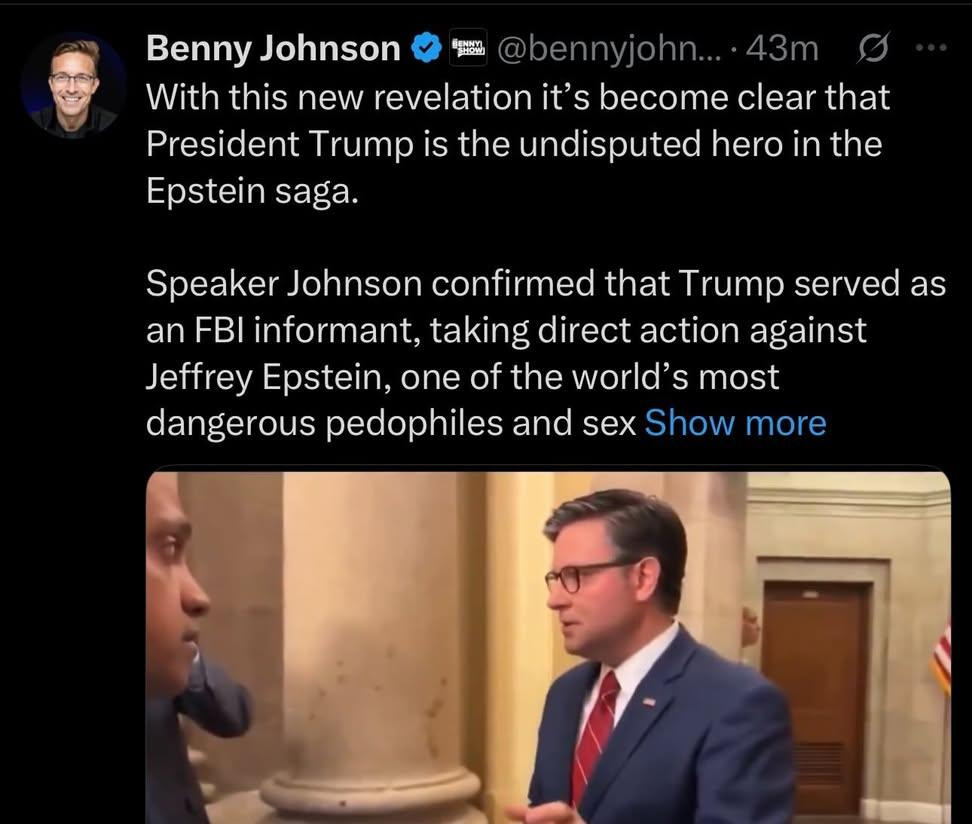The height and width of the screenshot is (824, 972).
Task: Click the red striped tie in video
Action: click(x=594, y=738)
